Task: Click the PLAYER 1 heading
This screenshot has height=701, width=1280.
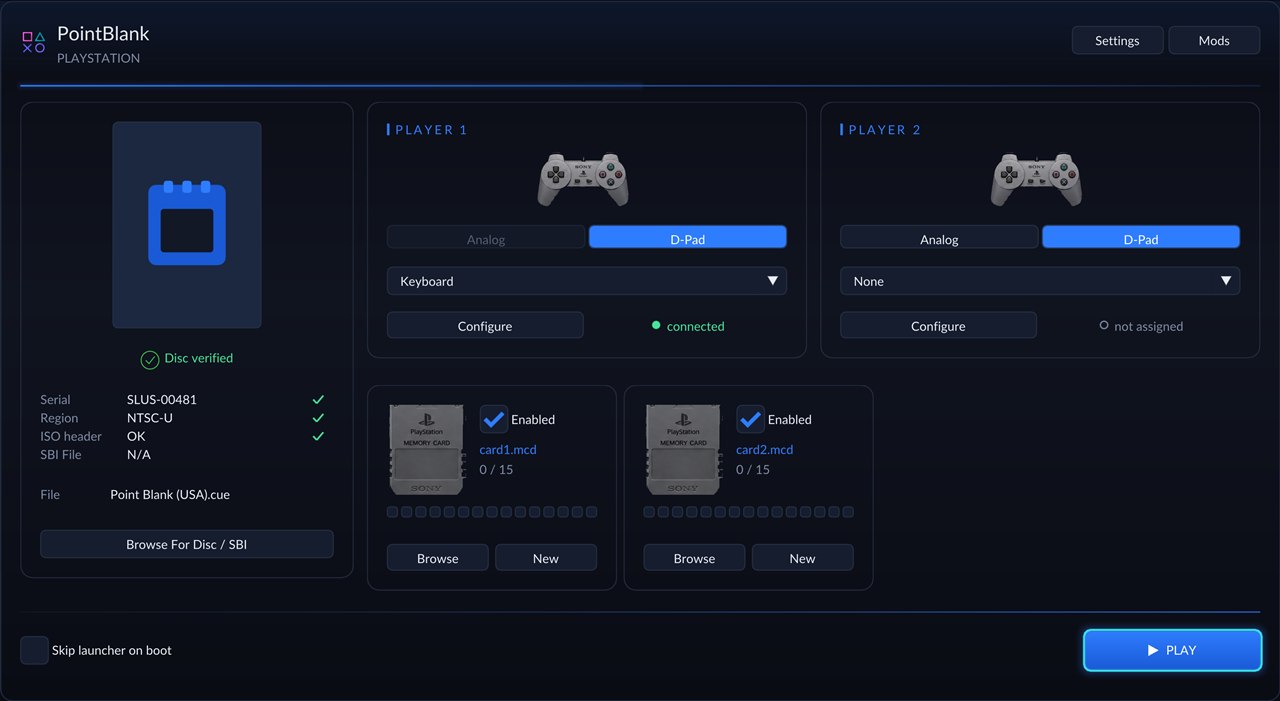Action: pos(432,130)
